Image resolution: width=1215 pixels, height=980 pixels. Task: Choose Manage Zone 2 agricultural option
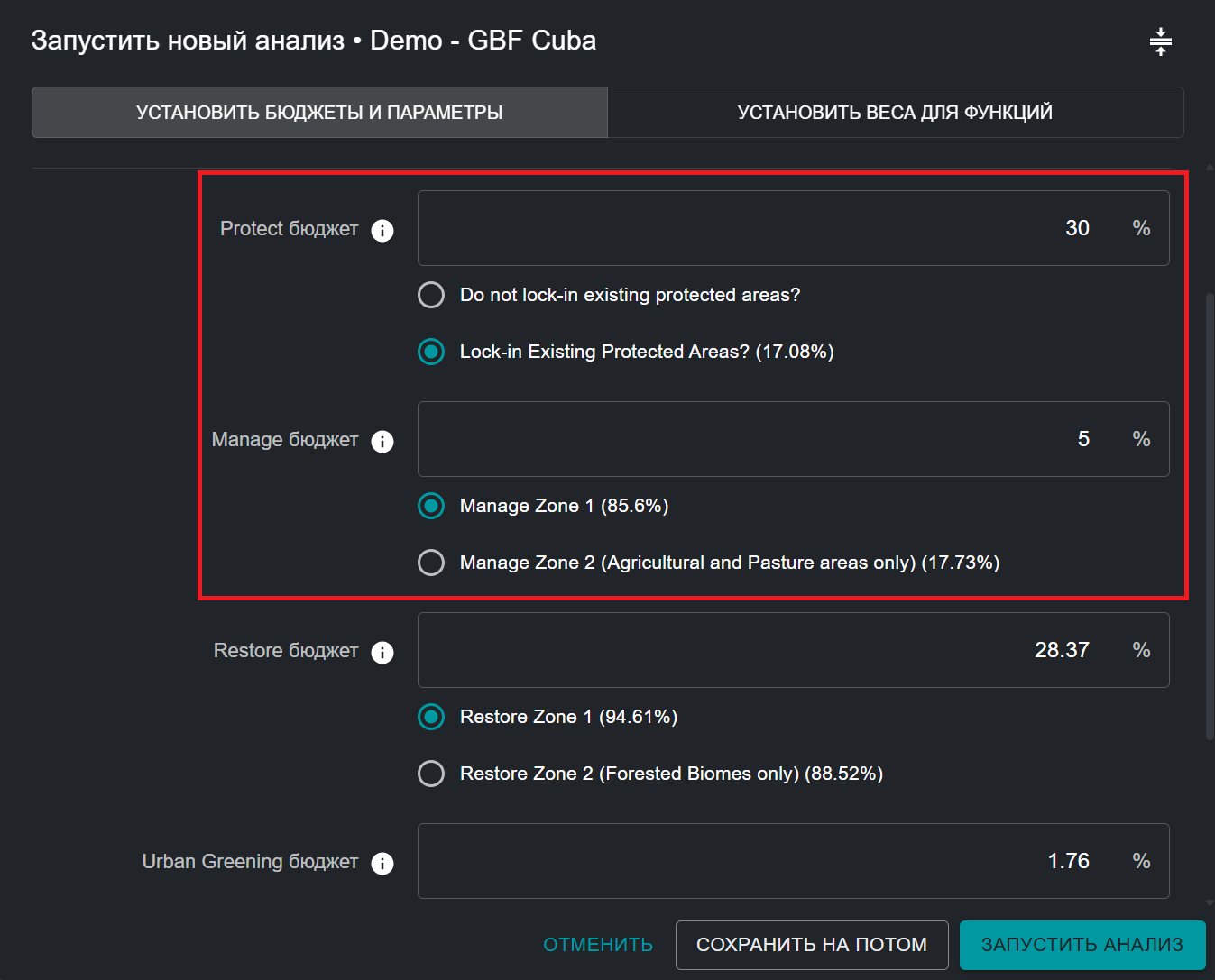click(x=431, y=563)
